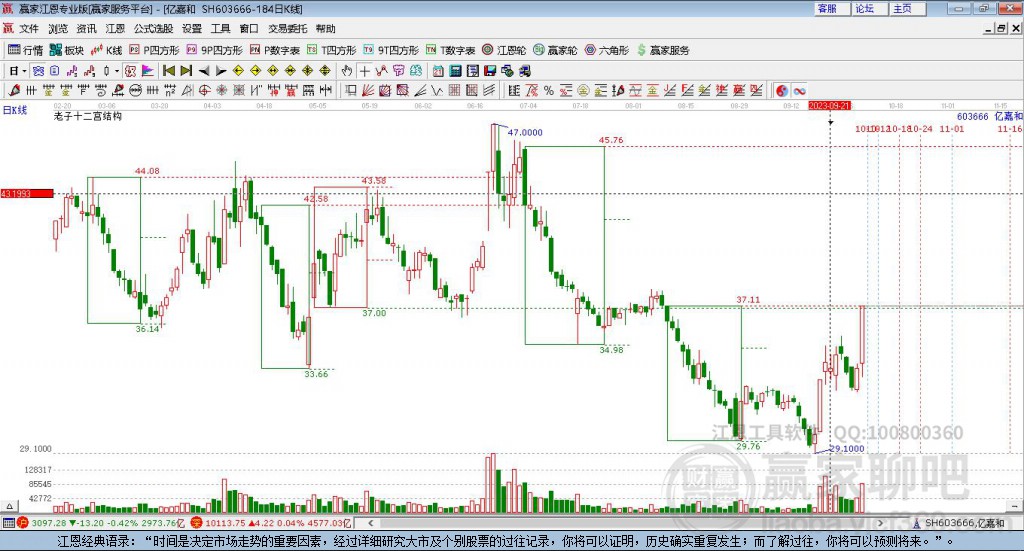Open the 江恩 menu
Screen dimensions: 1024x551
[115, 29]
